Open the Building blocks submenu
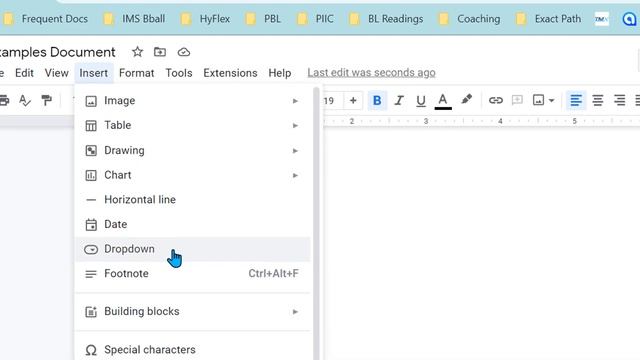Viewport: 640px width, 360px height. point(193,311)
